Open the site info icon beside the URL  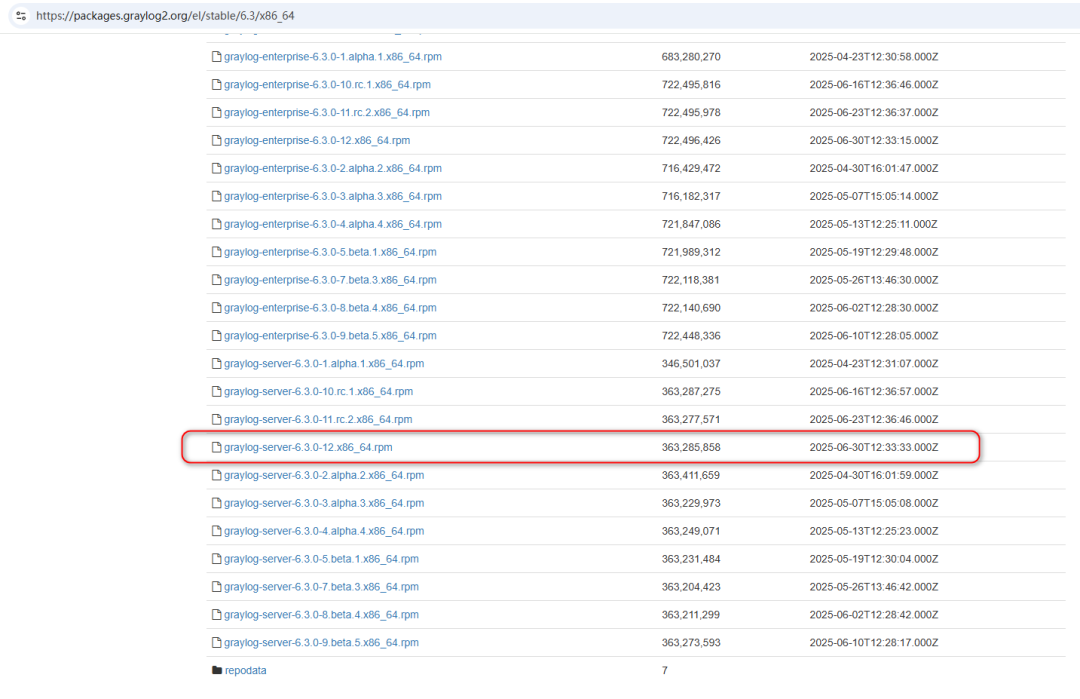21,15
